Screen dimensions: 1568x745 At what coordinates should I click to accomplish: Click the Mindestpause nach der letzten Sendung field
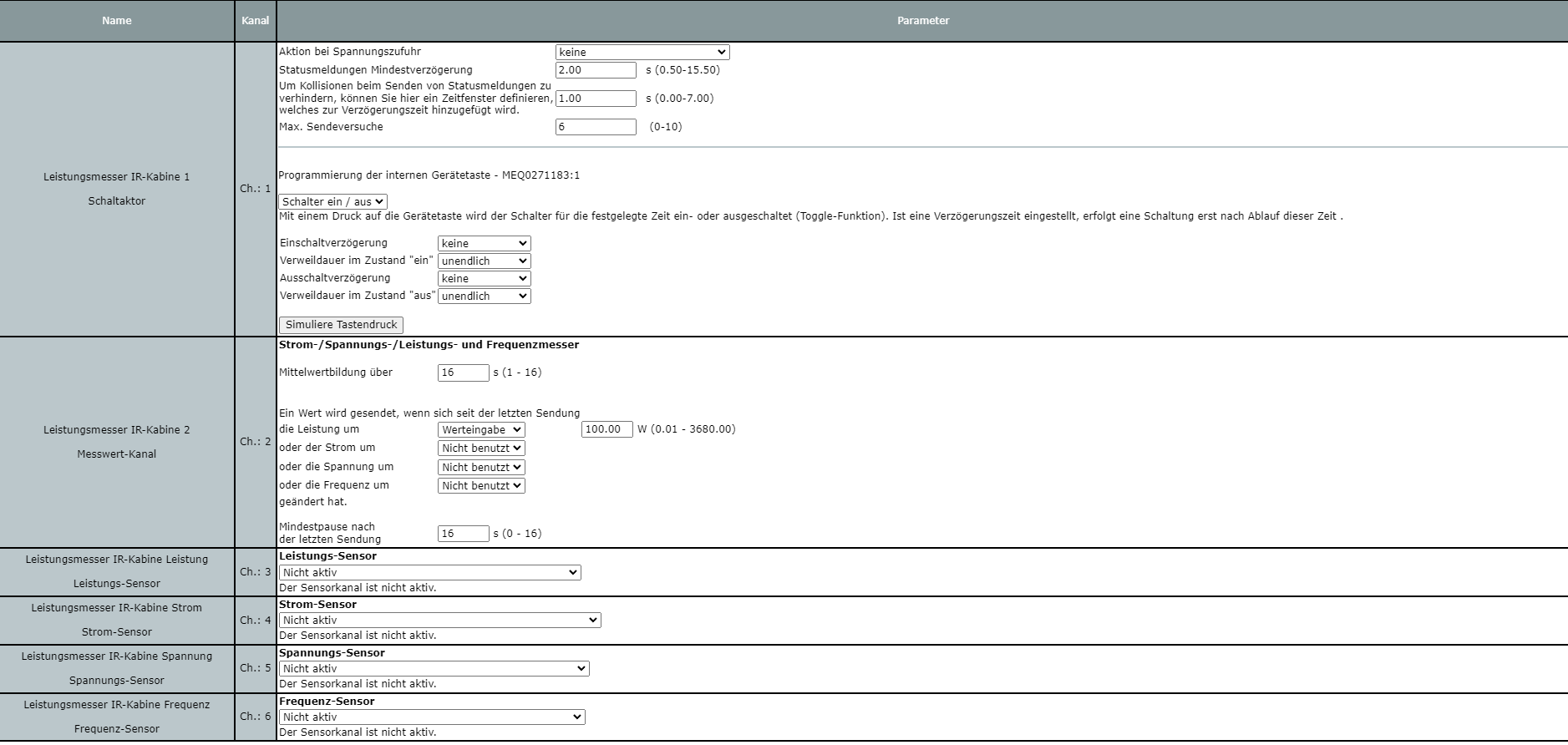pyautogui.click(x=464, y=534)
